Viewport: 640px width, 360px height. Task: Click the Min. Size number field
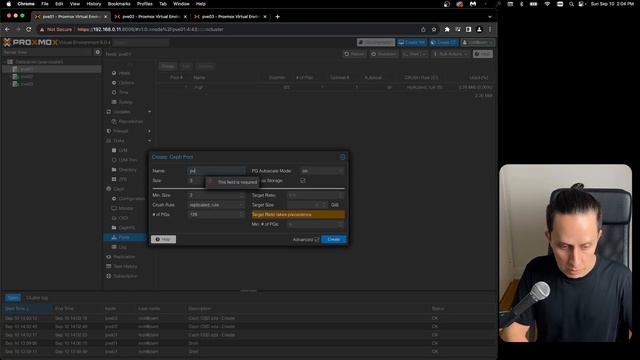(216, 195)
